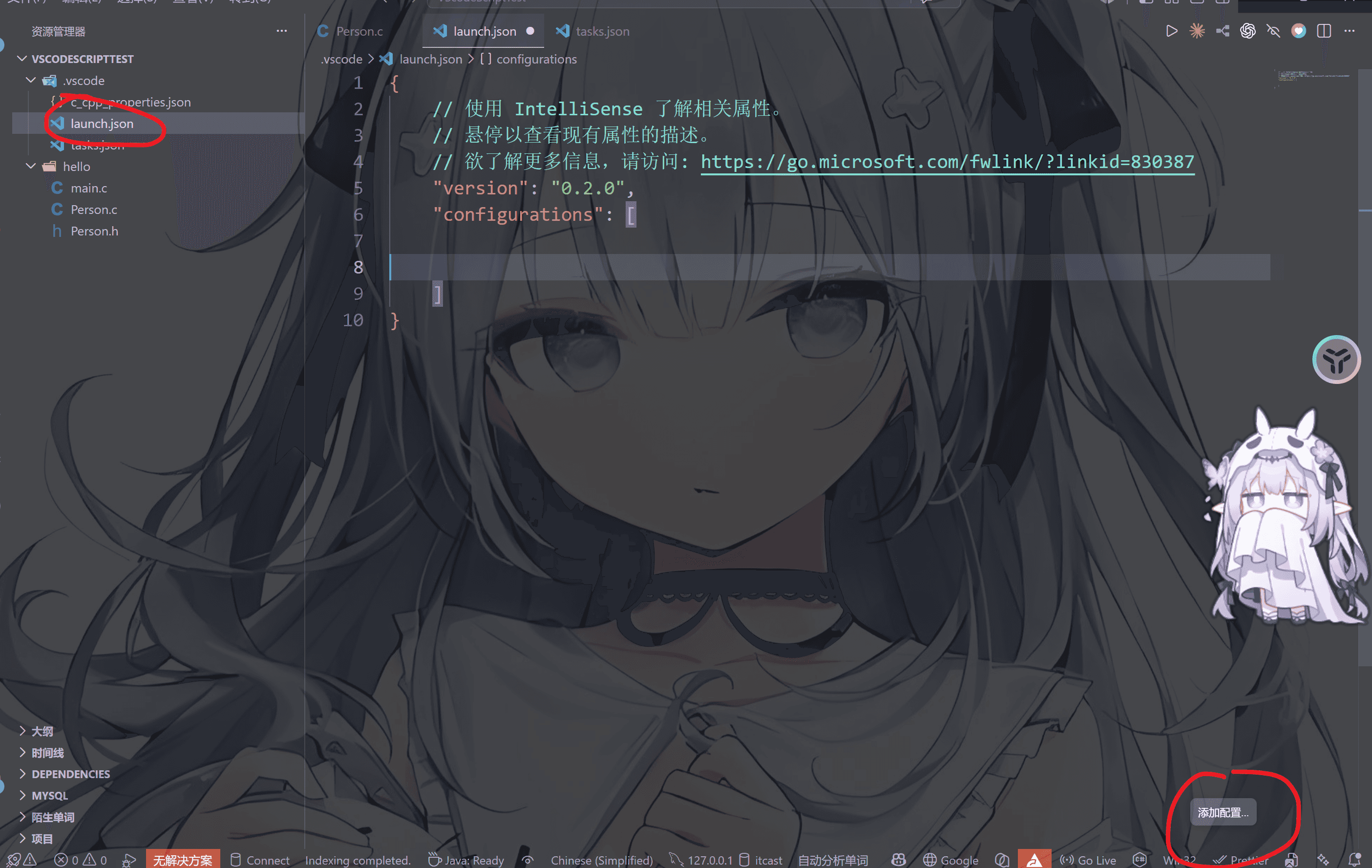Click the MySQL 127.0.0.1 connection status
The height and width of the screenshot is (868, 1372).
pos(700,860)
